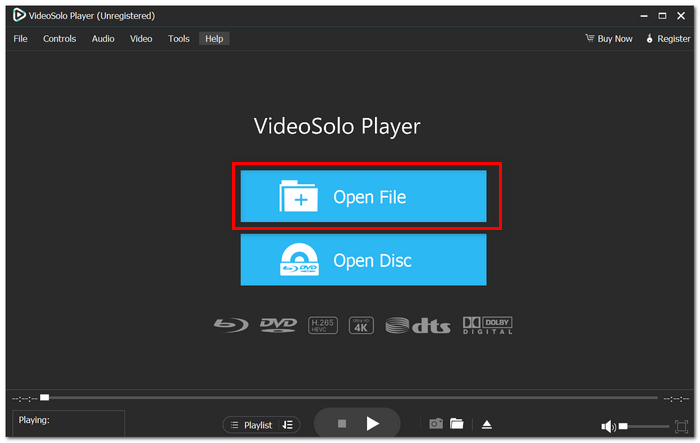Take a snapshot with camera icon
This screenshot has width=700, height=443.
pyautogui.click(x=436, y=423)
